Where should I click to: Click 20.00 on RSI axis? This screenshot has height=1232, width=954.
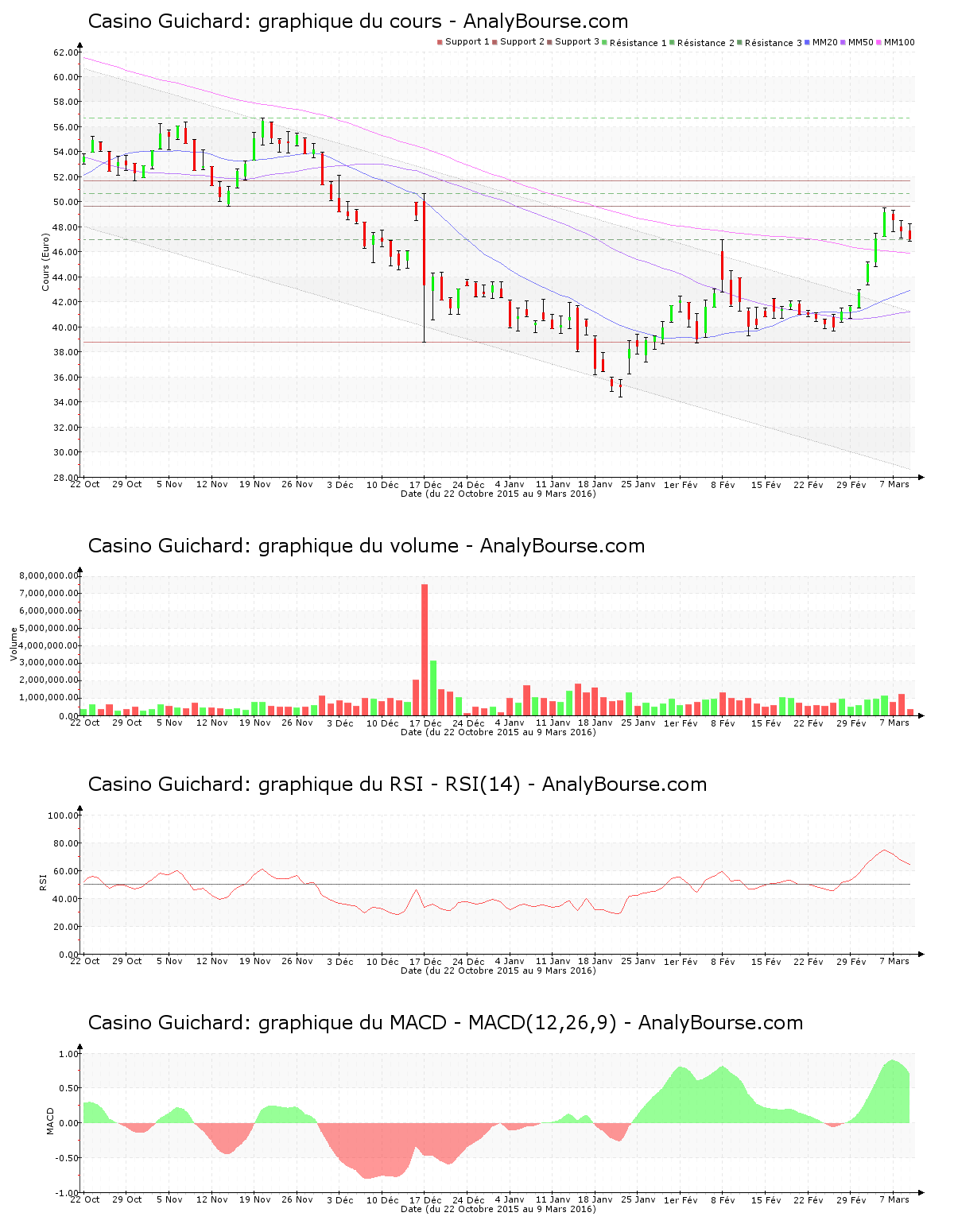pyautogui.click(x=66, y=927)
